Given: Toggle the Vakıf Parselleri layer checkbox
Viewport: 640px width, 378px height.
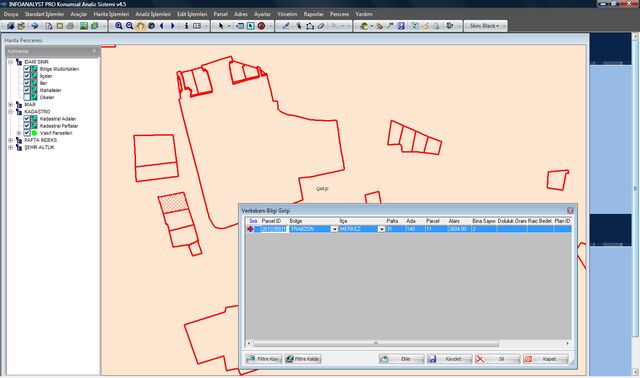Looking at the screenshot, I should pyautogui.click(x=27, y=133).
